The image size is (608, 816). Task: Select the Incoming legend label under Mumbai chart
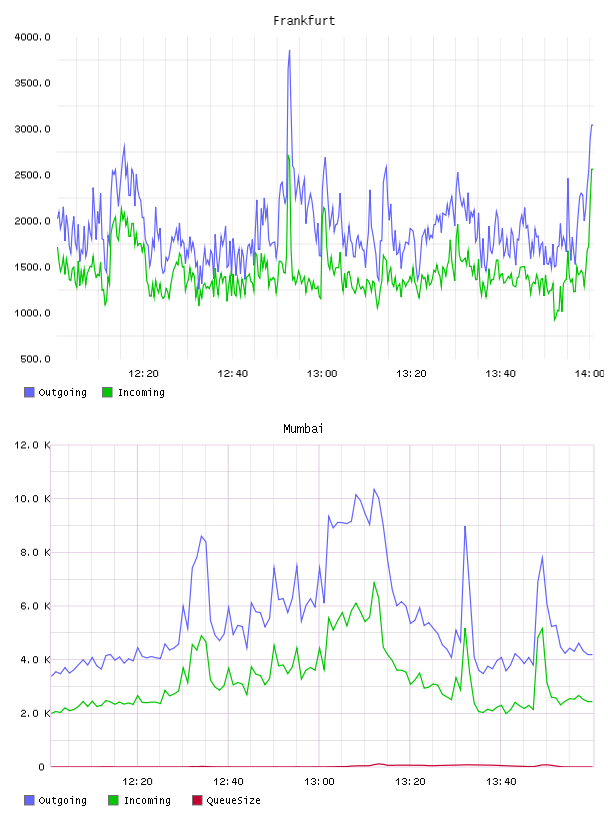point(147,801)
